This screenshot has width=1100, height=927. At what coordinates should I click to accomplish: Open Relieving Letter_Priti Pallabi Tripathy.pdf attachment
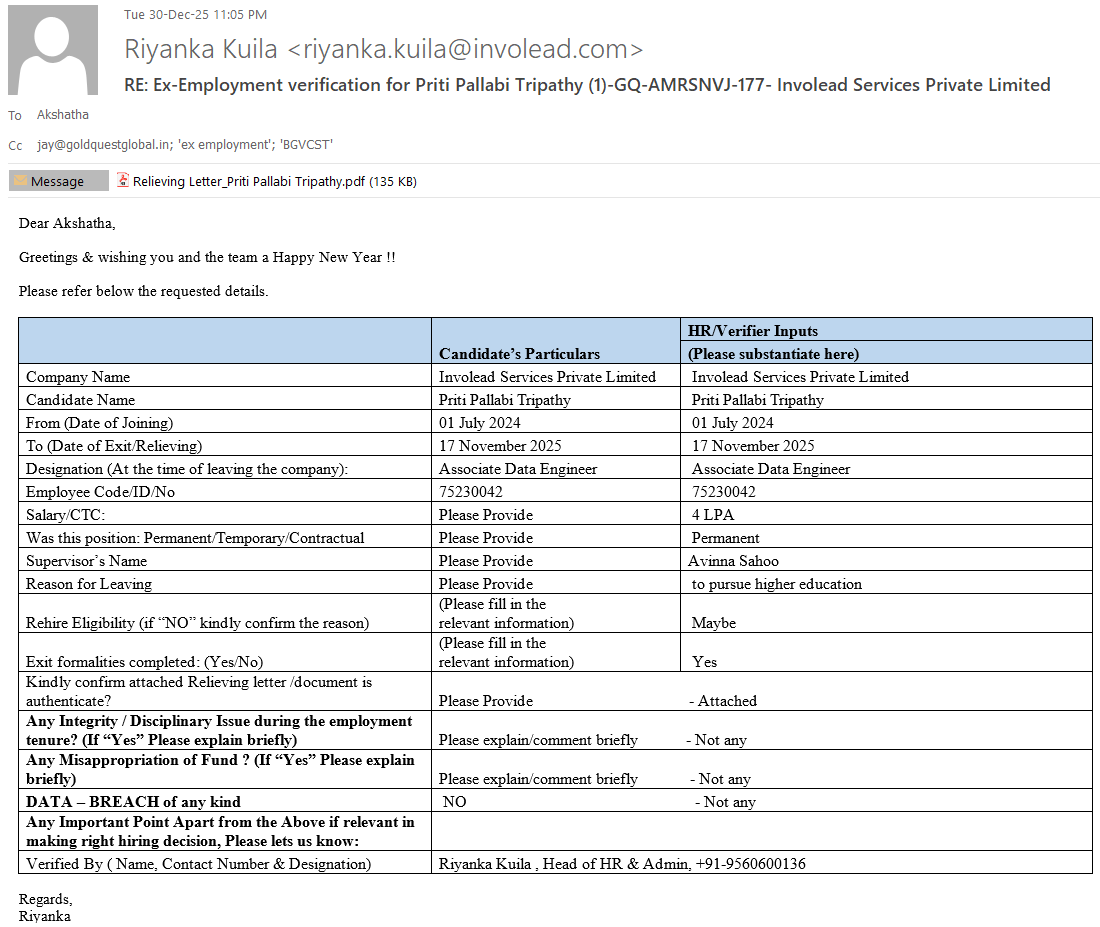(248, 182)
